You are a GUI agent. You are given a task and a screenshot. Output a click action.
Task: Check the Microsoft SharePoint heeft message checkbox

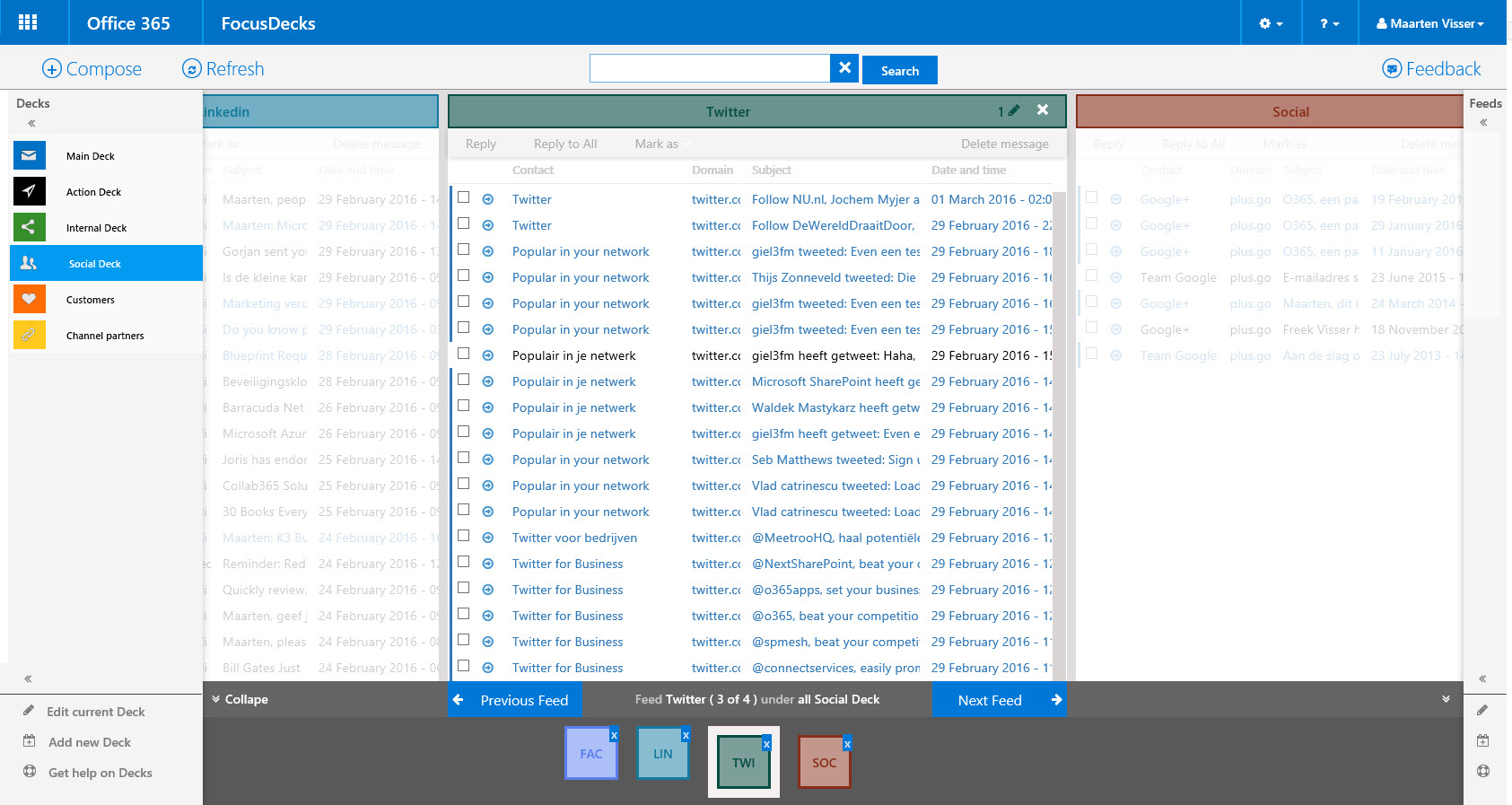(x=464, y=380)
